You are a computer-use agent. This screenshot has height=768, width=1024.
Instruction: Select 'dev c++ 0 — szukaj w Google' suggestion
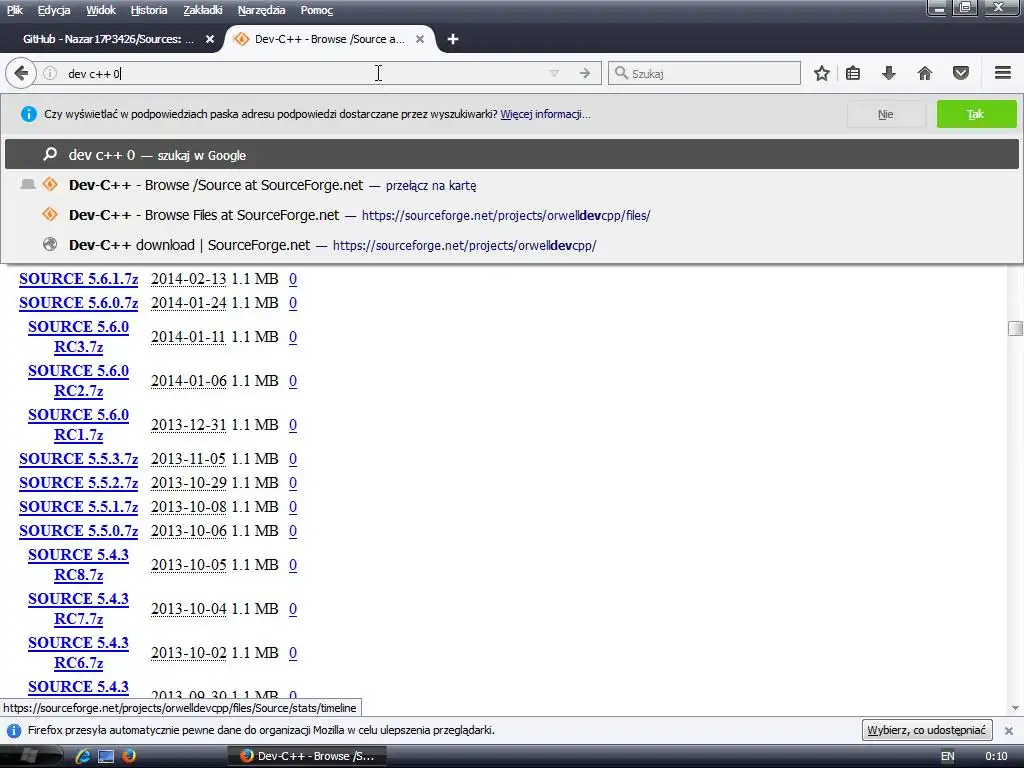pyautogui.click(x=512, y=155)
